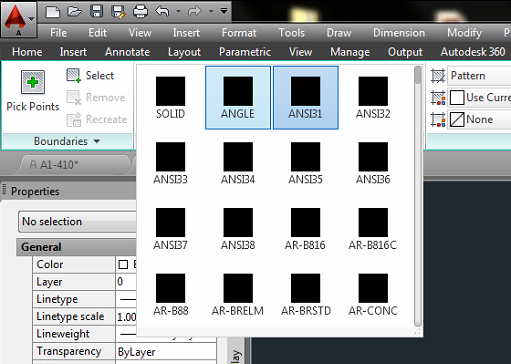This screenshot has height=364, width=511.
Task: Click the Open file folder icon
Action: pyautogui.click(x=74, y=12)
